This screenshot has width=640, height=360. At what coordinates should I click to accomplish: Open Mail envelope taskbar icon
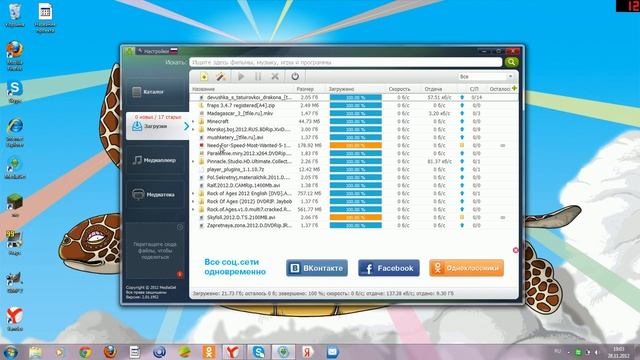(332, 352)
